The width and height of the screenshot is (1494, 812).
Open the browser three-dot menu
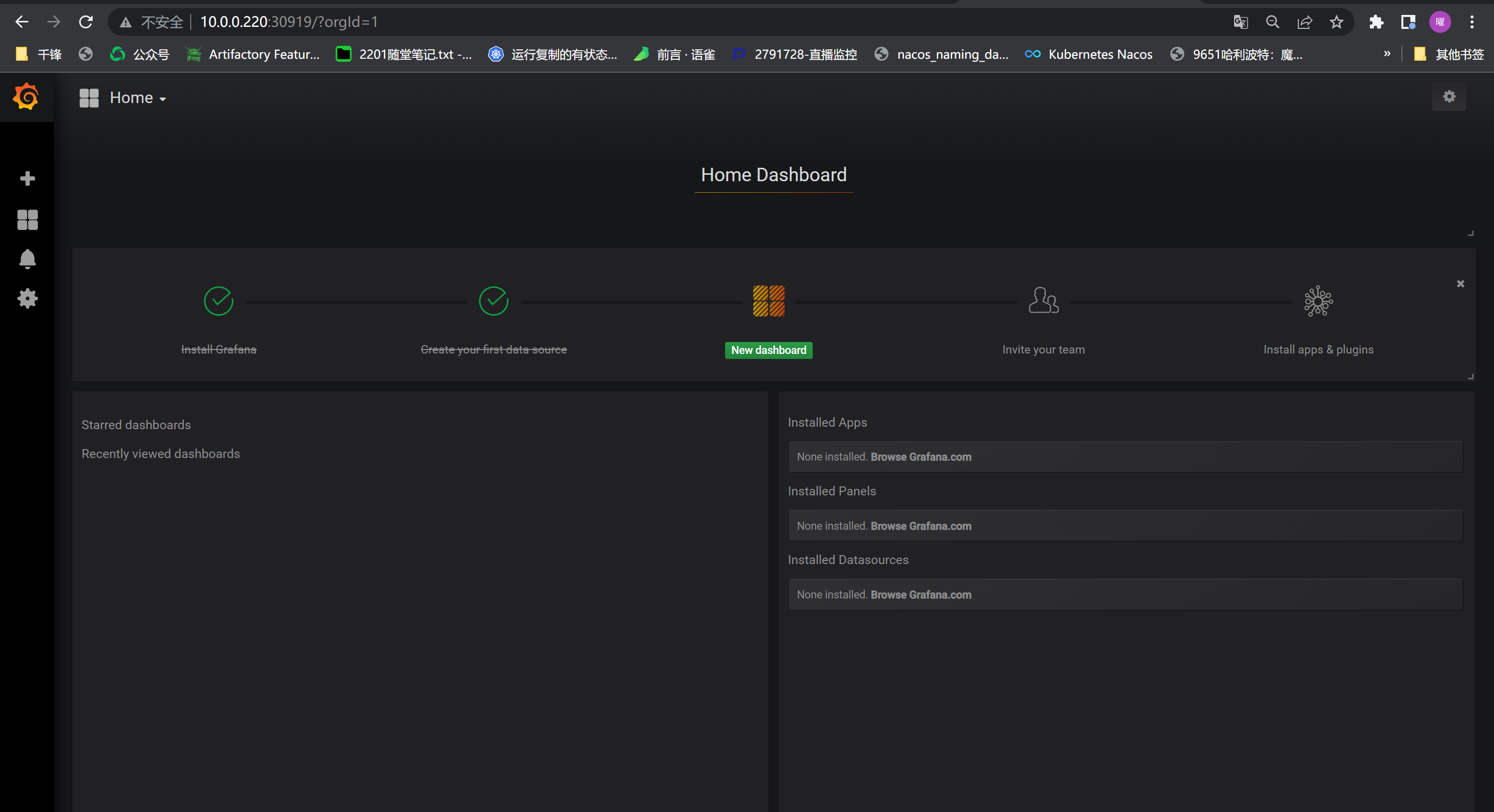click(x=1472, y=22)
